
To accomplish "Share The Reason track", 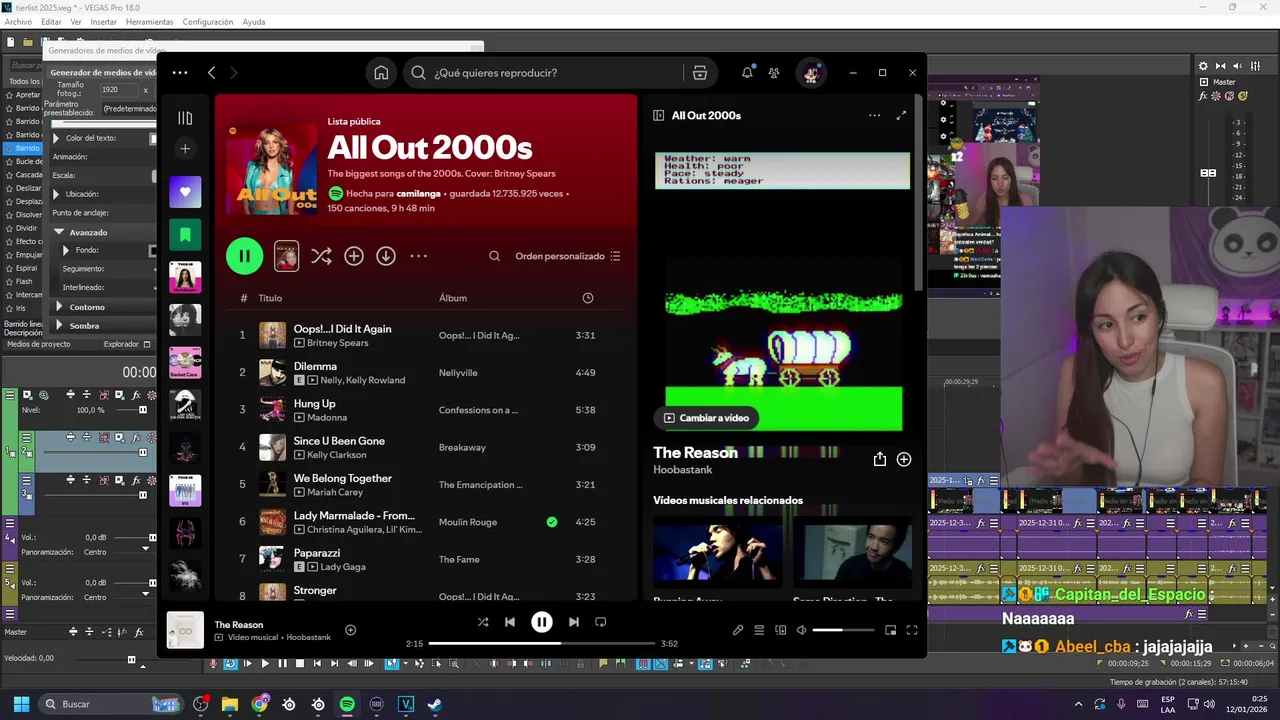I will point(880,459).
